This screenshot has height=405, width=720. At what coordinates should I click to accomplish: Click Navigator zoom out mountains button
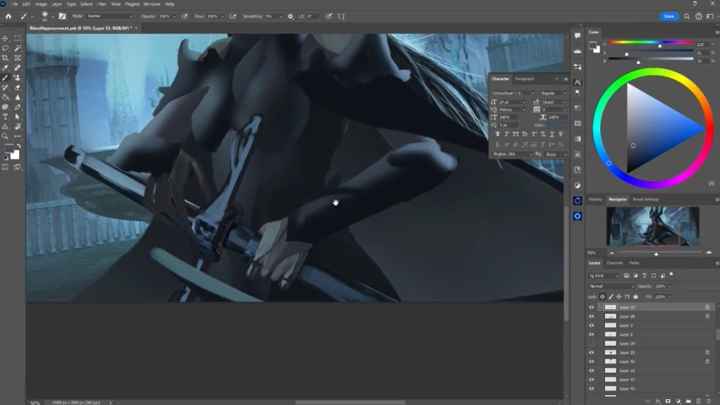coord(612,253)
